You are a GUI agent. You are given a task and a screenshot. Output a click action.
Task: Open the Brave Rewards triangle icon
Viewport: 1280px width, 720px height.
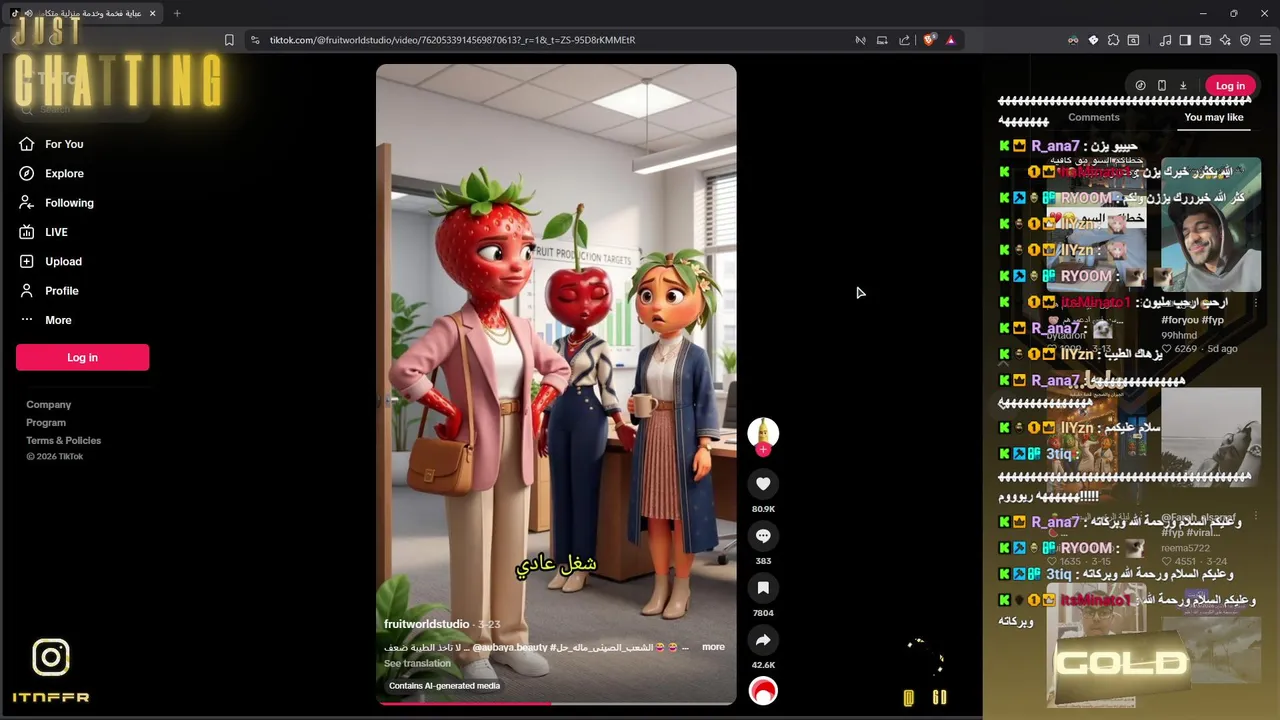950,40
